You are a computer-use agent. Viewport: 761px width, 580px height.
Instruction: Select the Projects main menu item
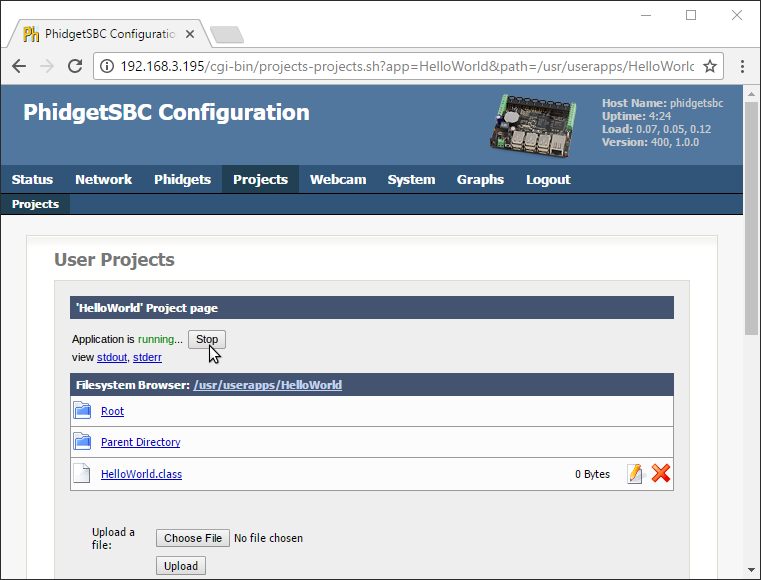point(261,180)
